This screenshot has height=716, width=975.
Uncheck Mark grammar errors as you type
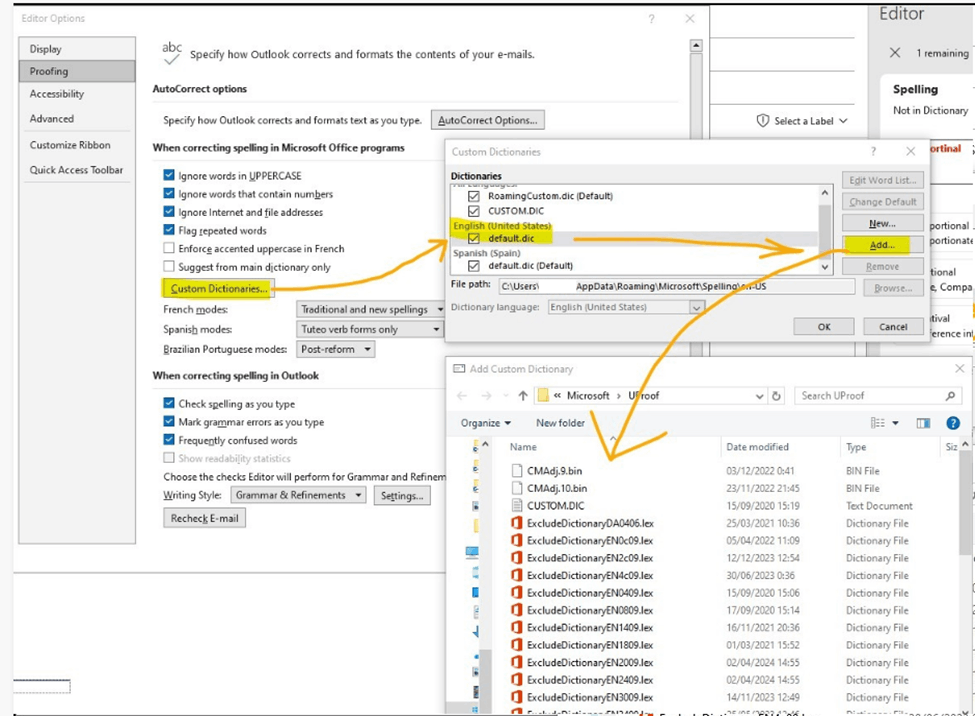[169, 421]
